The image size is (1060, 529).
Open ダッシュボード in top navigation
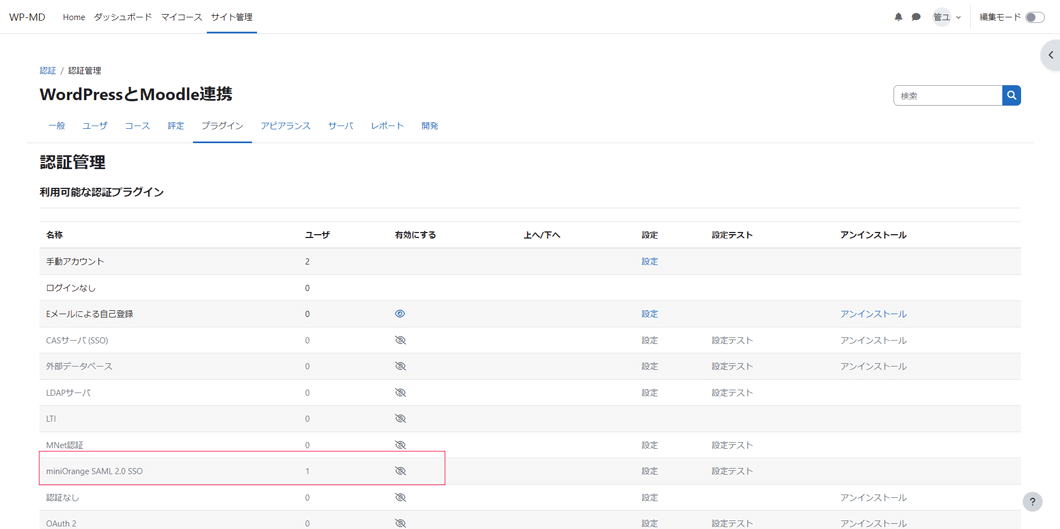[x=122, y=18]
